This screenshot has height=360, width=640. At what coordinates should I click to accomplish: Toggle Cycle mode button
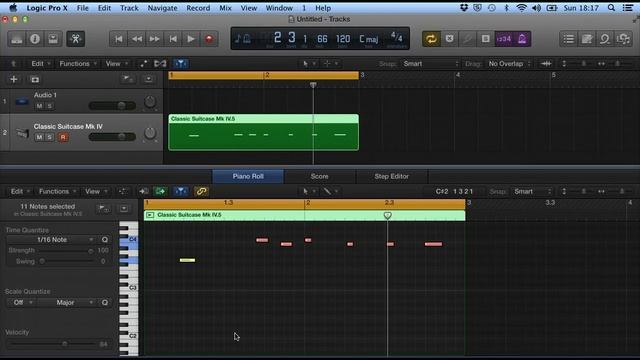pos(431,39)
